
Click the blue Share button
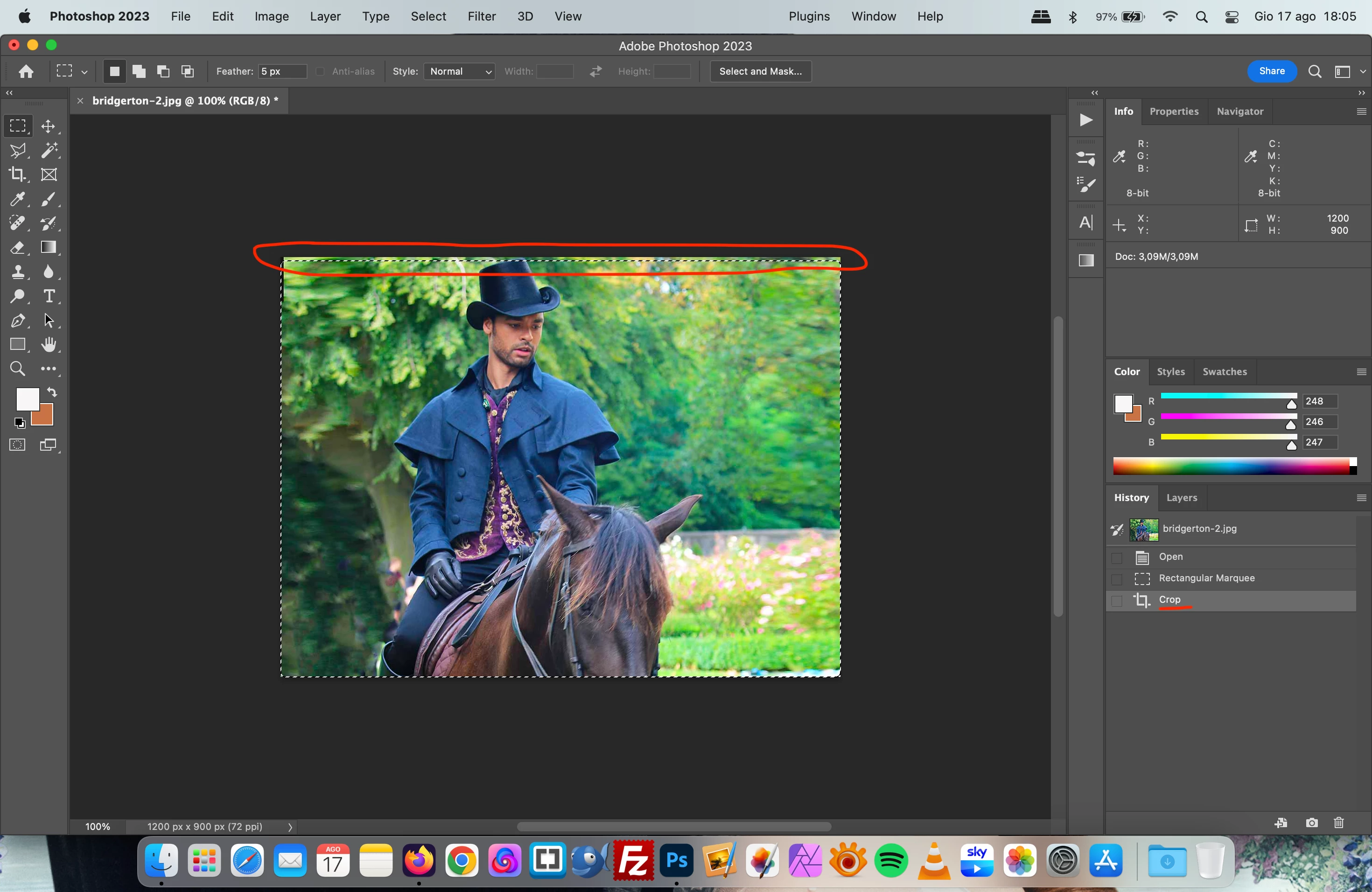click(1271, 71)
